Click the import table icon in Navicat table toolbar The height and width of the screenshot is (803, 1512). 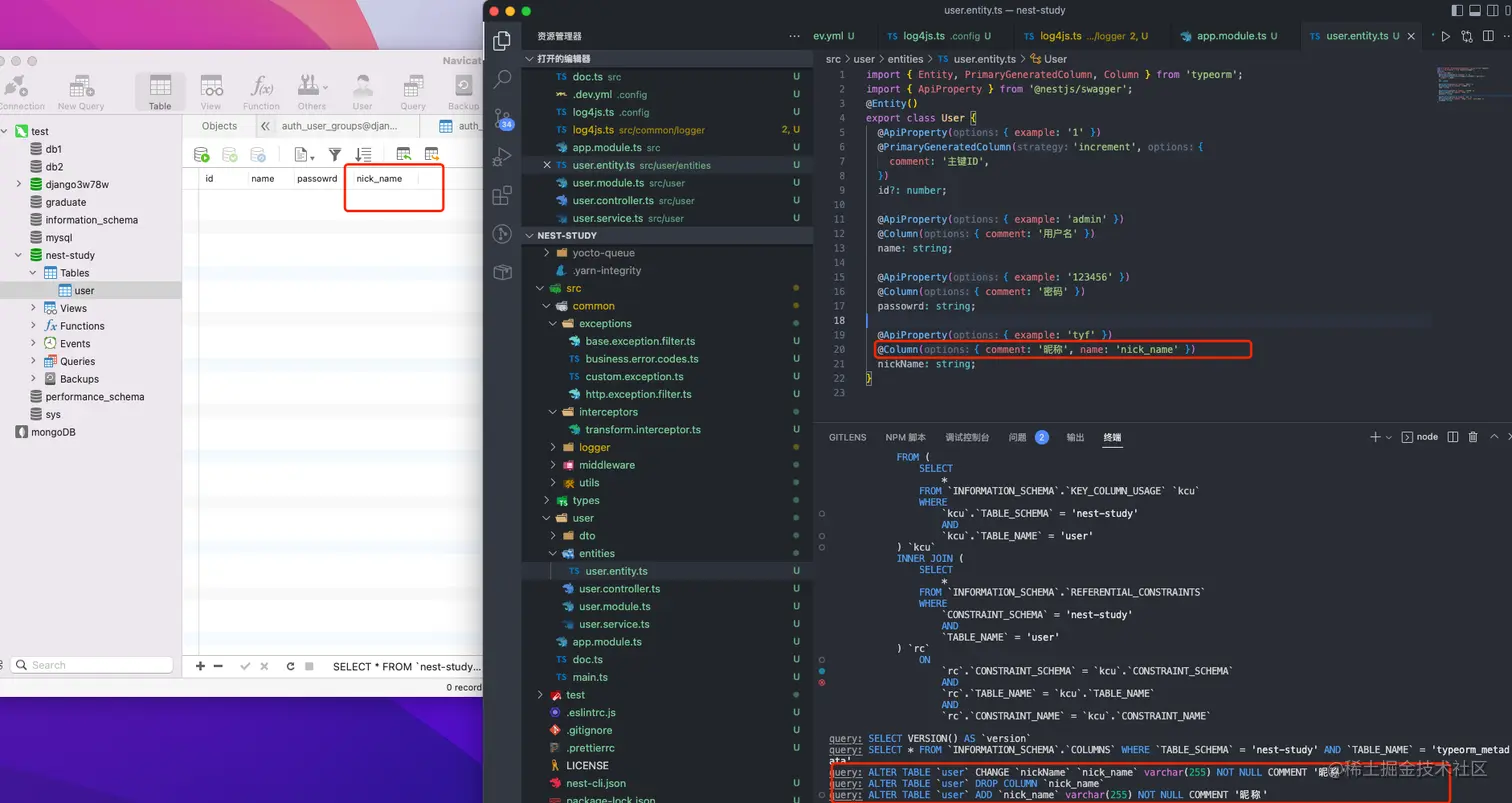pos(404,155)
